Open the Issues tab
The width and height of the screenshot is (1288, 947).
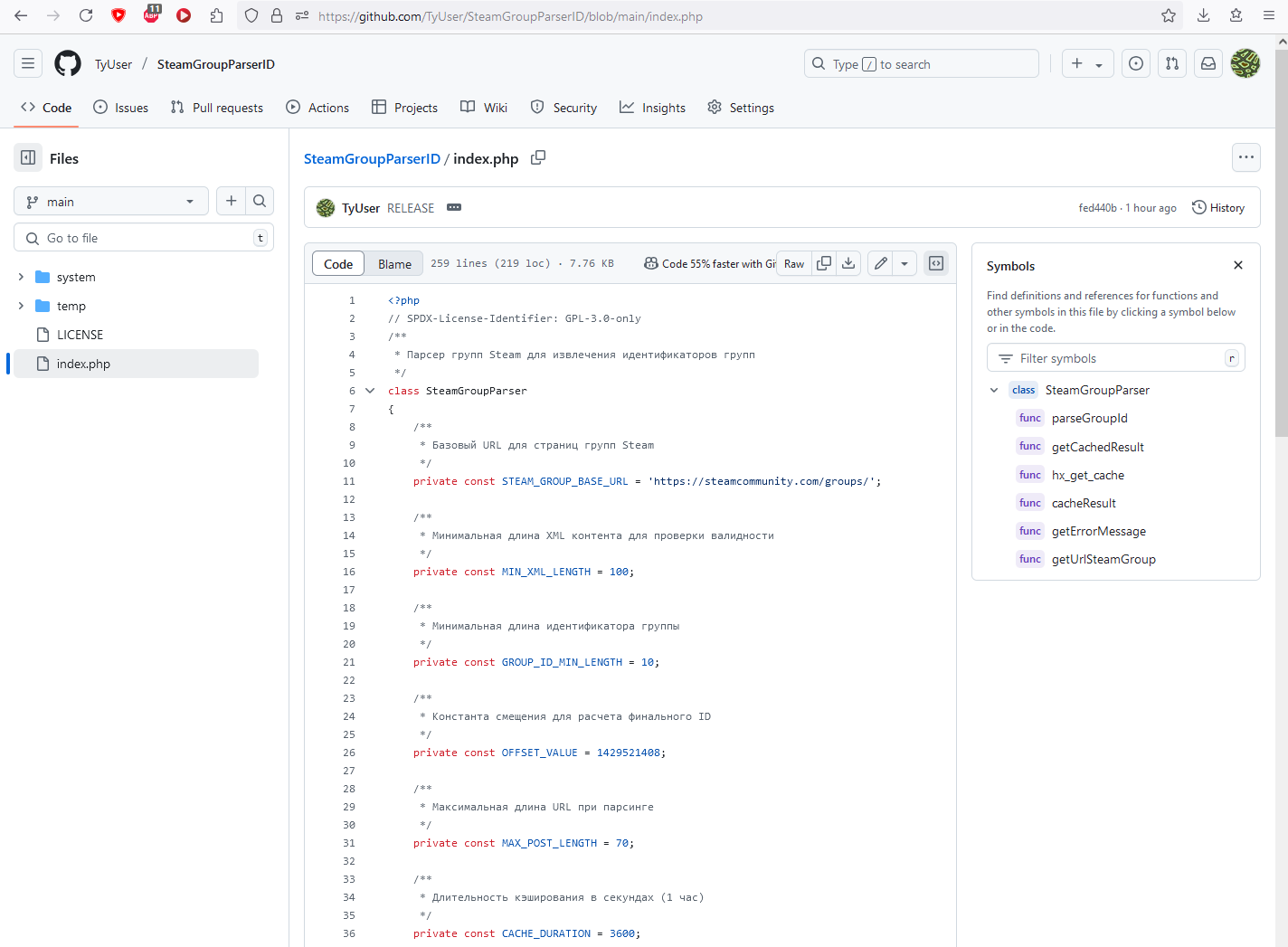click(121, 108)
